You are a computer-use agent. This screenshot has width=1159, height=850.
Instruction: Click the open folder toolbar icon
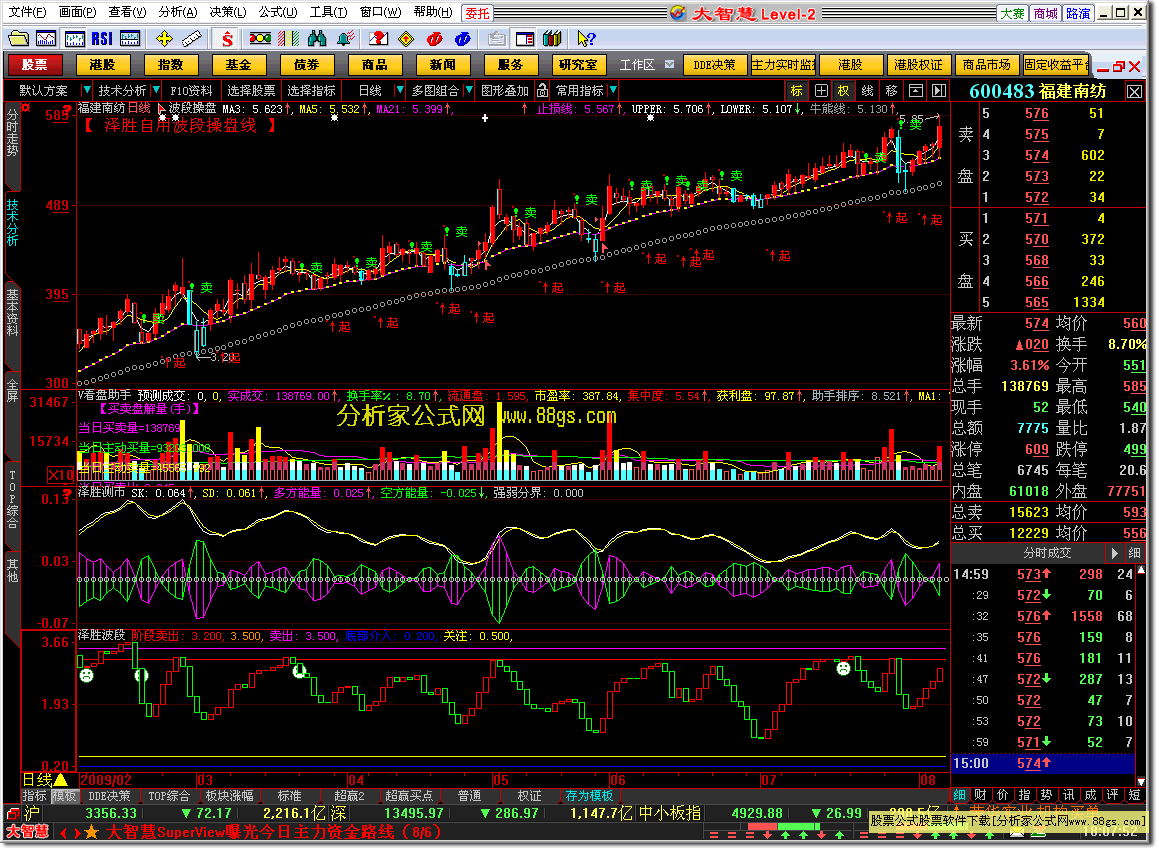click(18, 38)
